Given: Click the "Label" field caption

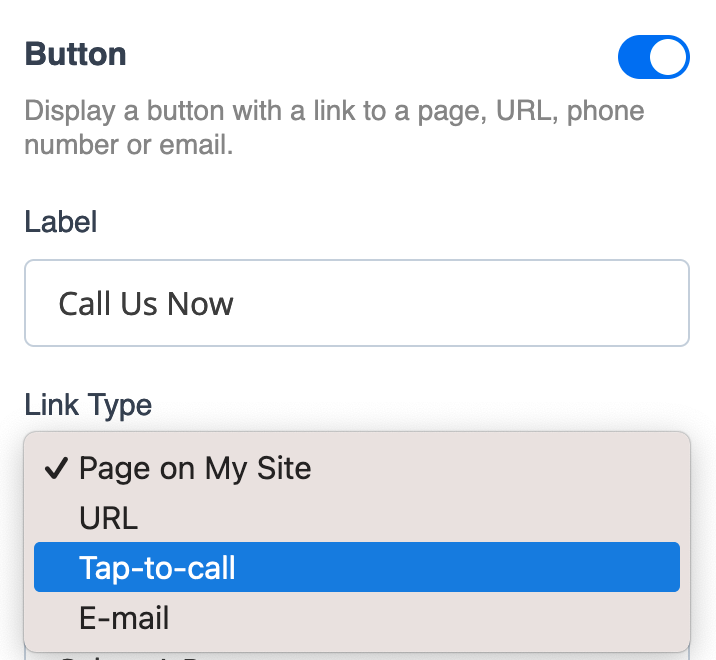Looking at the screenshot, I should click(x=61, y=222).
